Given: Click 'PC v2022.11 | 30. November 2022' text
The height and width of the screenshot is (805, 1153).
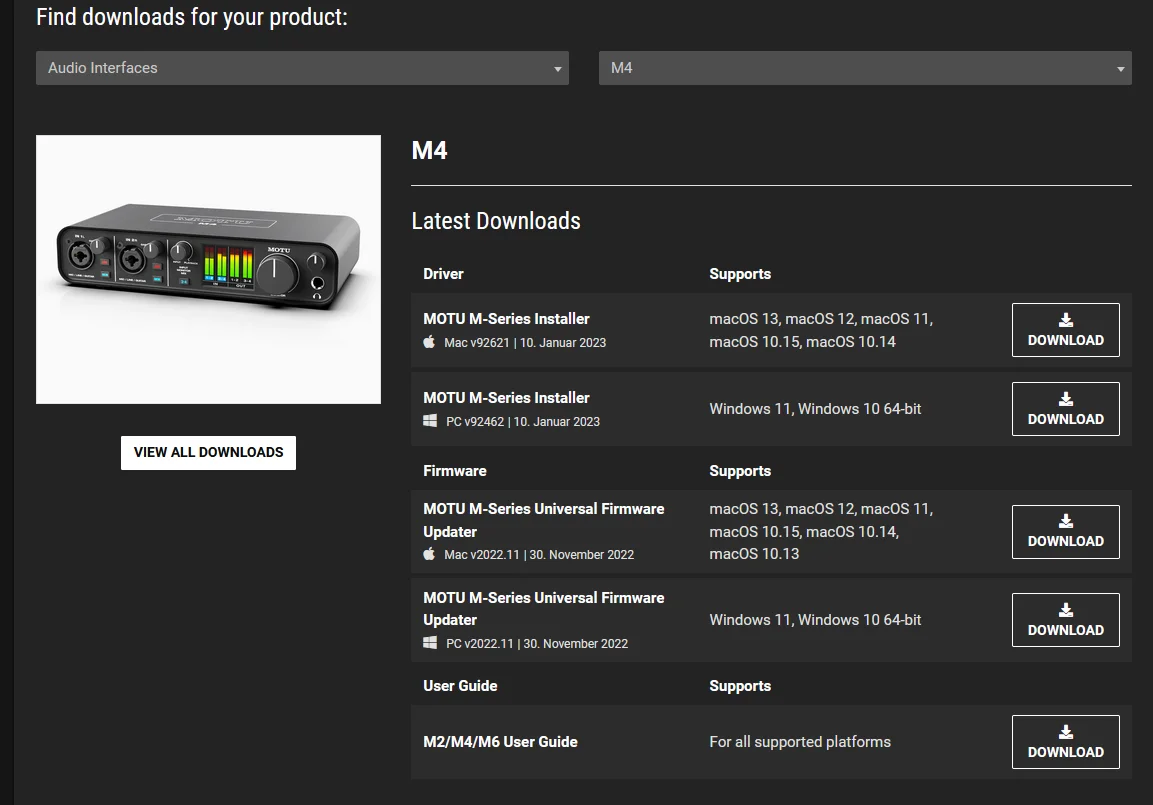Looking at the screenshot, I should click(x=537, y=644).
